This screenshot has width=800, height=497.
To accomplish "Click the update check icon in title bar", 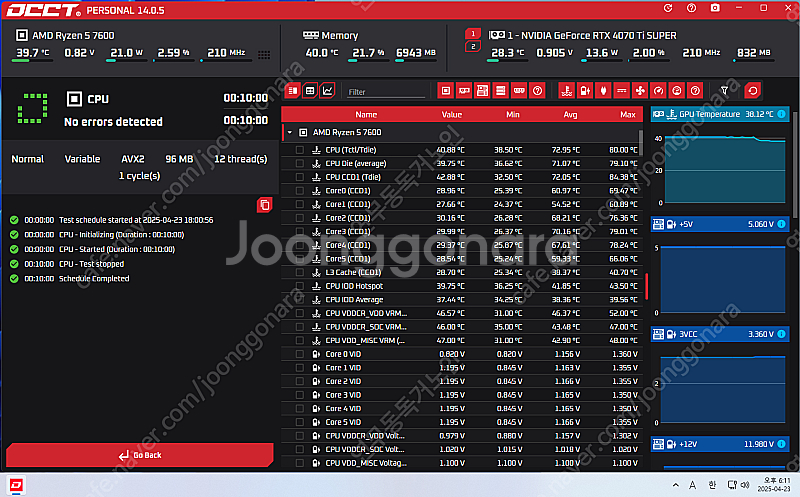I will 668,8.
